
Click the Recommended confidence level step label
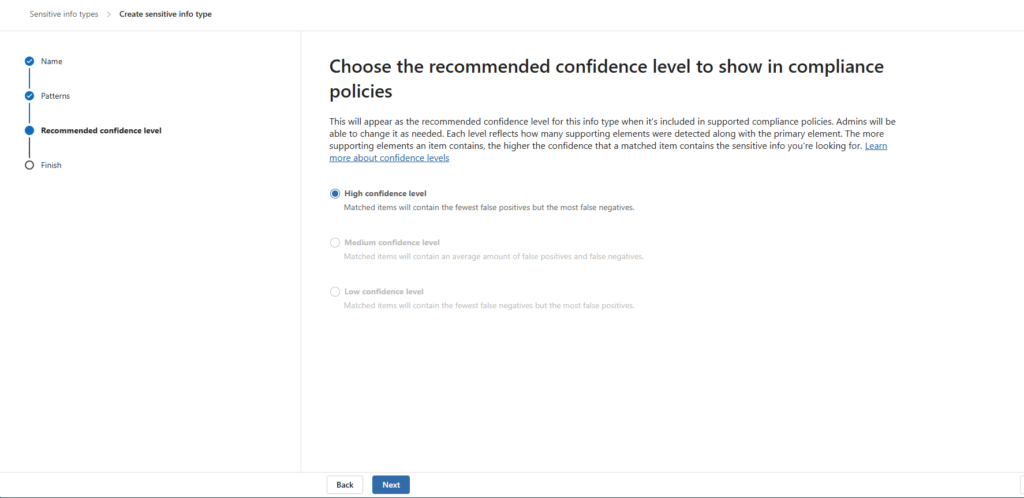(101, 130)
